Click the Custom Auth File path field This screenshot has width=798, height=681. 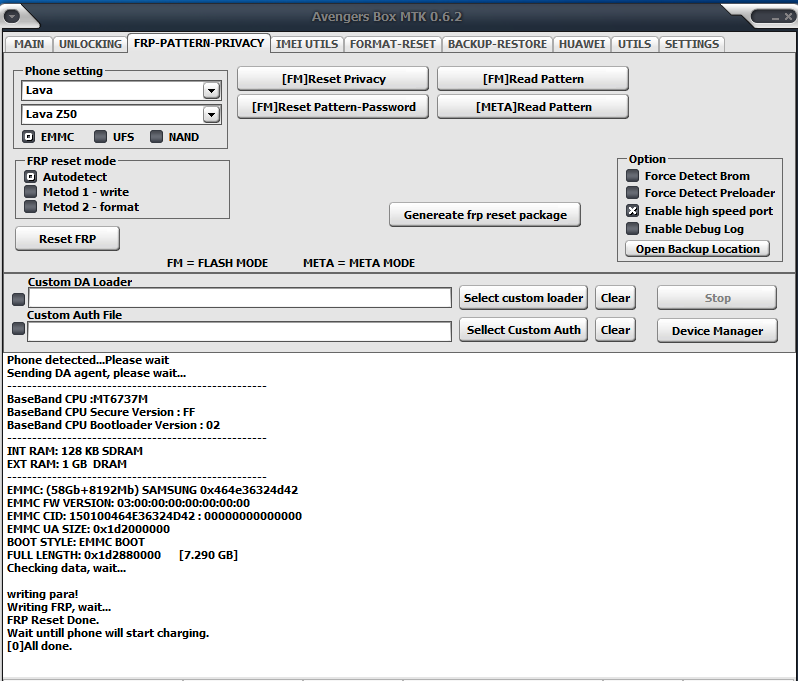click(239, 331)
